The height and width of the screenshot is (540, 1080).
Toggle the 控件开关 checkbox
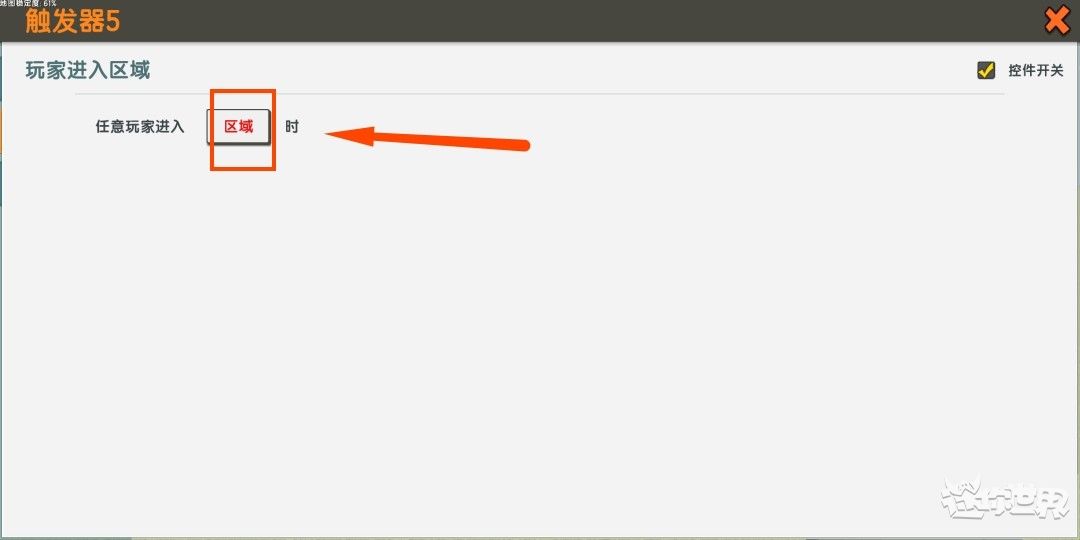[986, 70]
